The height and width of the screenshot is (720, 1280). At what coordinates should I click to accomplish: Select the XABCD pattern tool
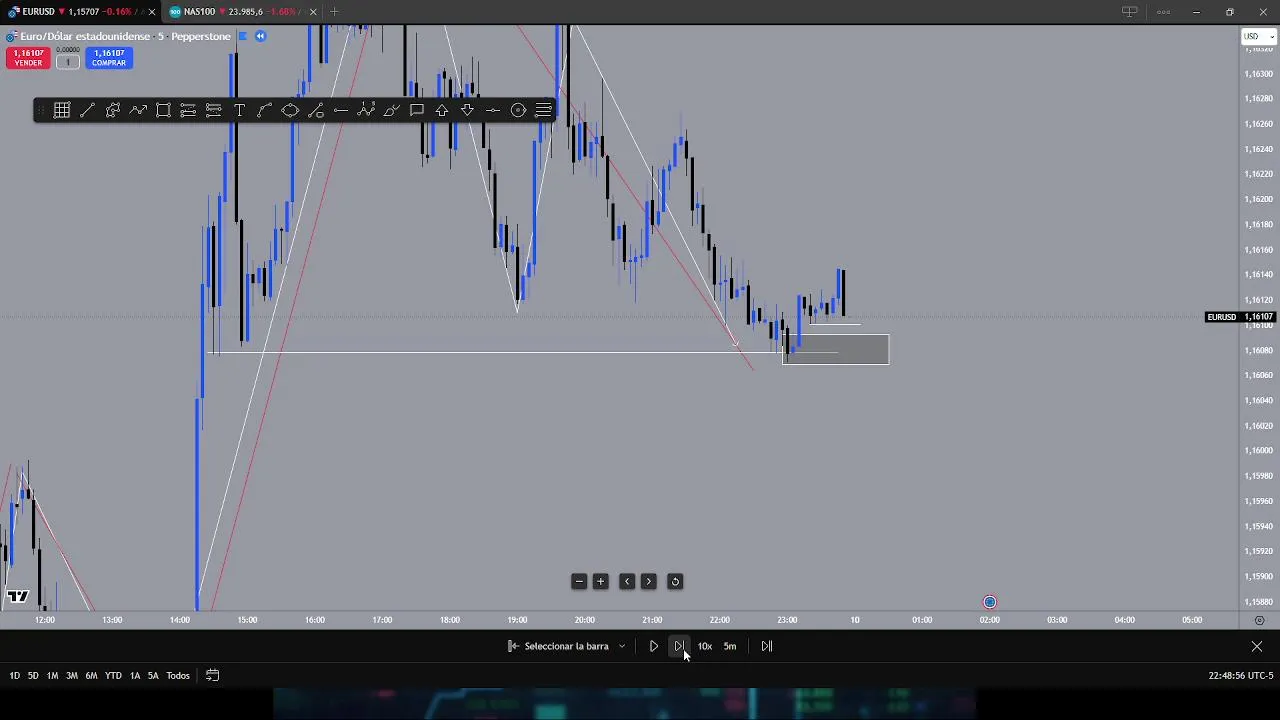point(366,110)
